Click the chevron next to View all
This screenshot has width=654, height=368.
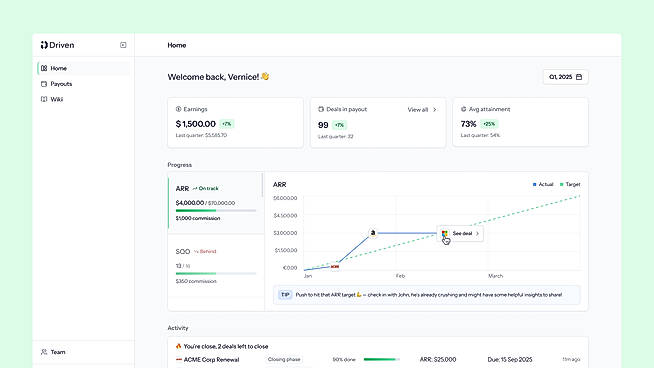tap(435, 110)
